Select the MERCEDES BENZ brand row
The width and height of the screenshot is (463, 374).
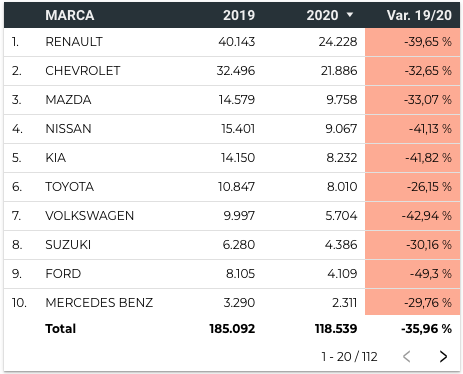(x=232, y=303)
